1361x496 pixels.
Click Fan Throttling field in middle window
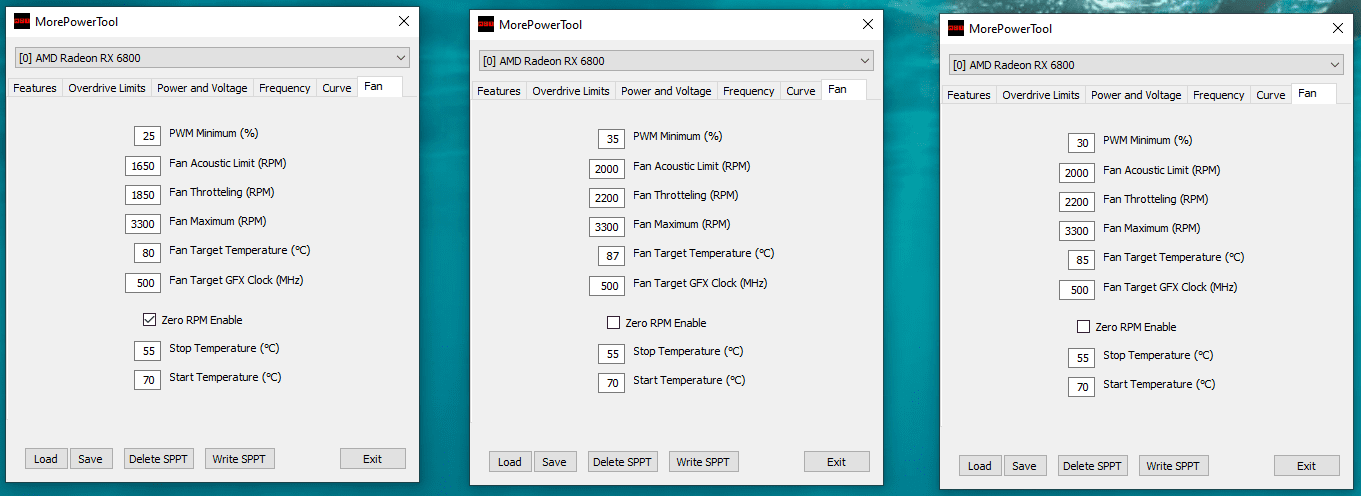tap(607, 197)
